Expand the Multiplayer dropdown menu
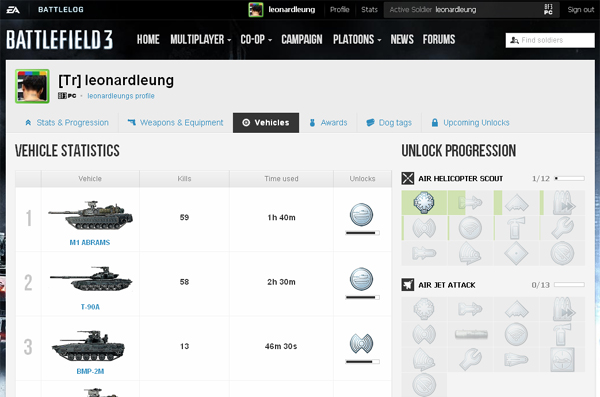600x397 pixels. coord(201,39)
